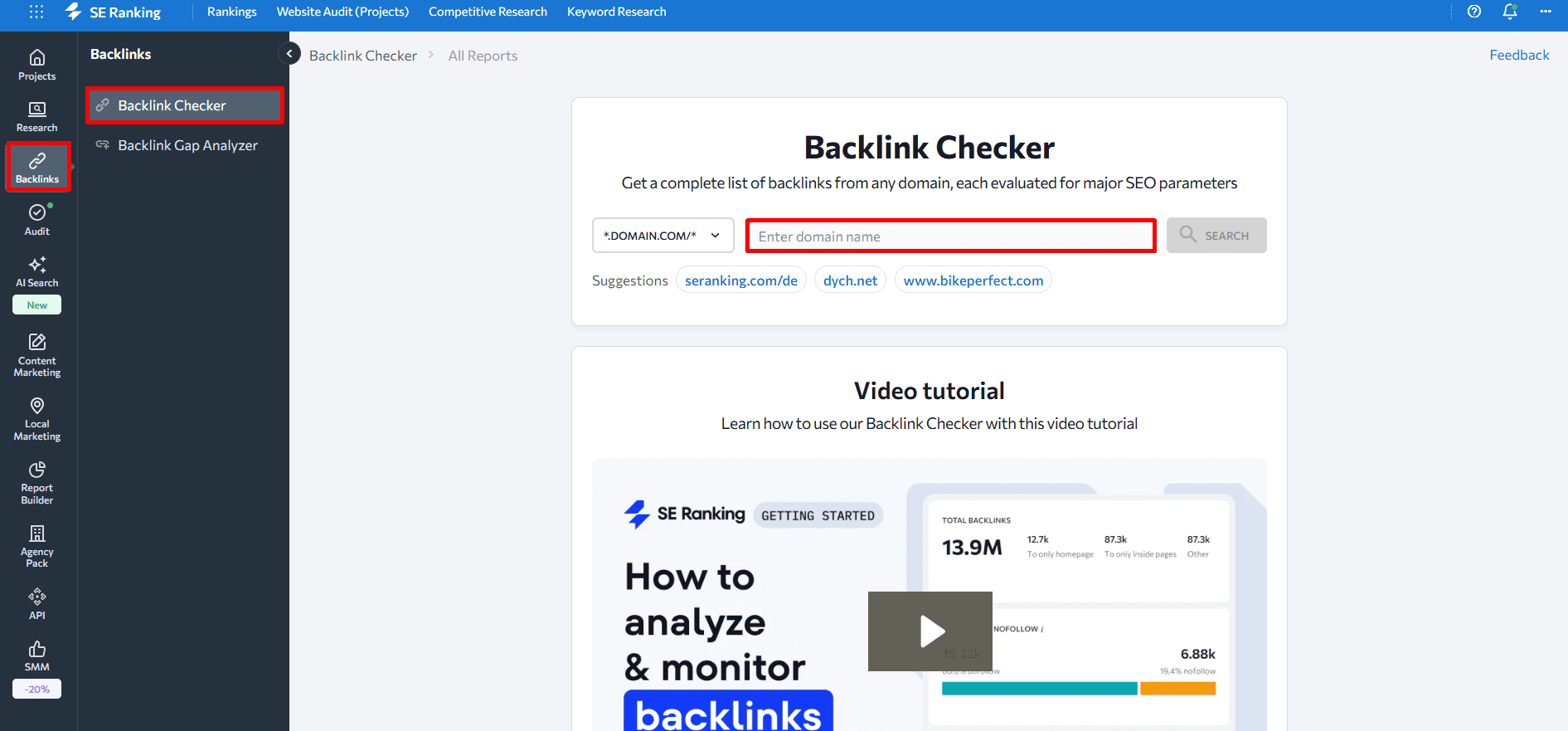Select Backlink Checker in submenu
The width and height of the screenshot is (1568, 731).
(x=185, y=105)
